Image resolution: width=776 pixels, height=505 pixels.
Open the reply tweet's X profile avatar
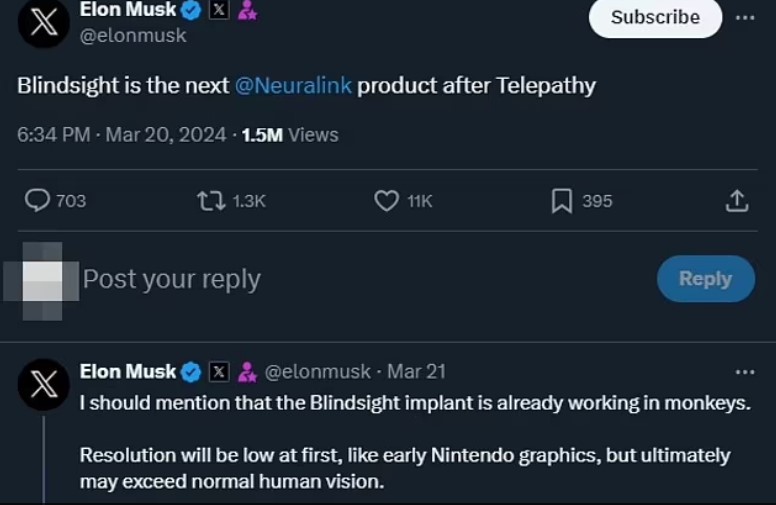43,385
